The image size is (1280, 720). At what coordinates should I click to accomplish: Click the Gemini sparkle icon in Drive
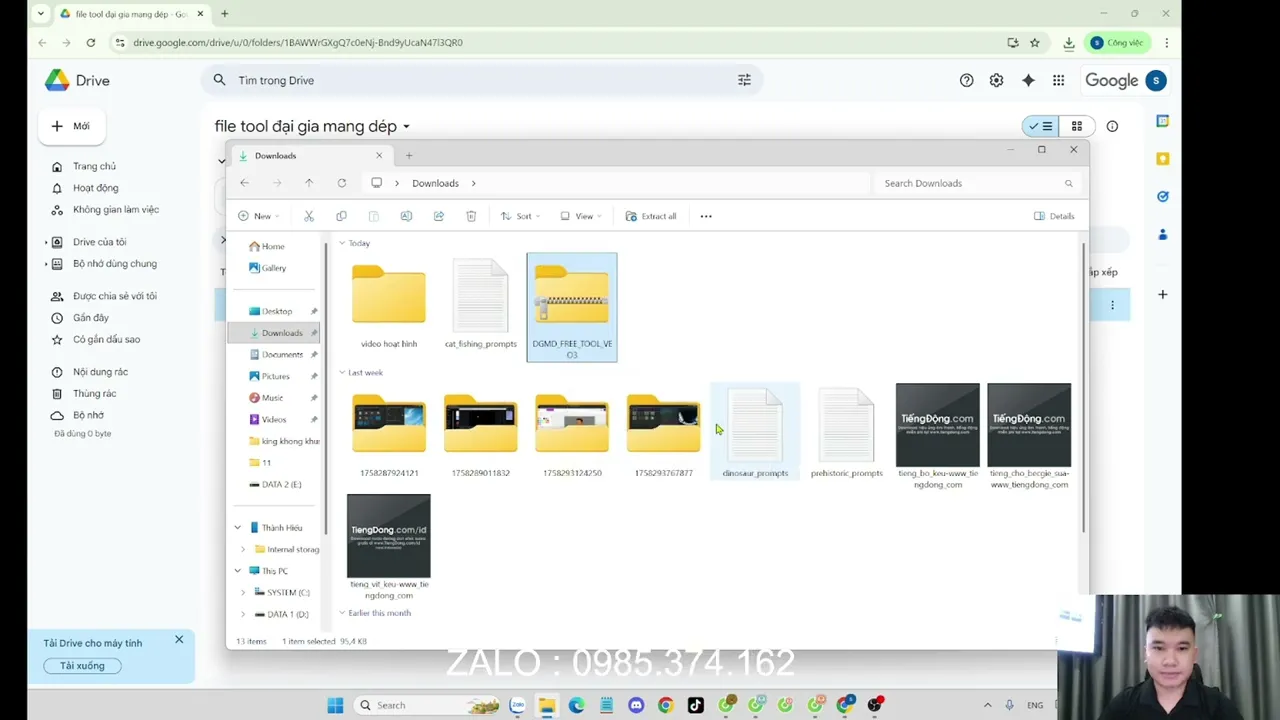click(1028, 80)
